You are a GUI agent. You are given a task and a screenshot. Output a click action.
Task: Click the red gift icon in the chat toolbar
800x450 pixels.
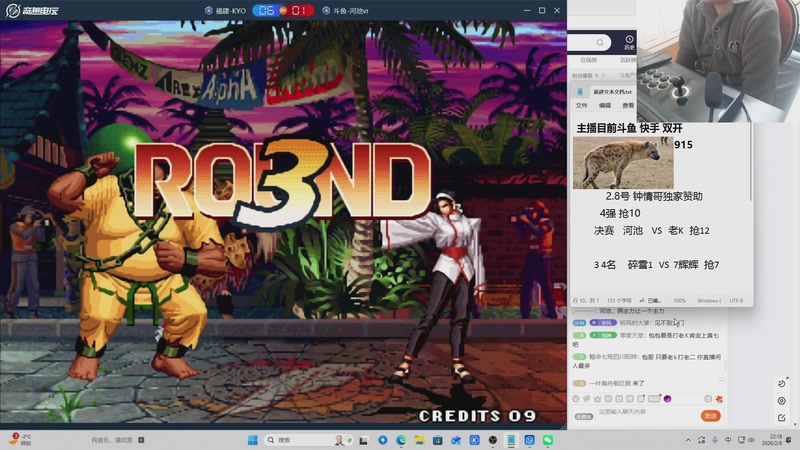pos(719,399)
